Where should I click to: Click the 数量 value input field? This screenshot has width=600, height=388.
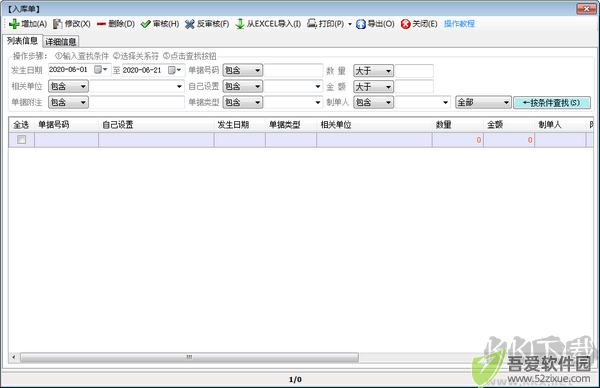click(414, 71)
